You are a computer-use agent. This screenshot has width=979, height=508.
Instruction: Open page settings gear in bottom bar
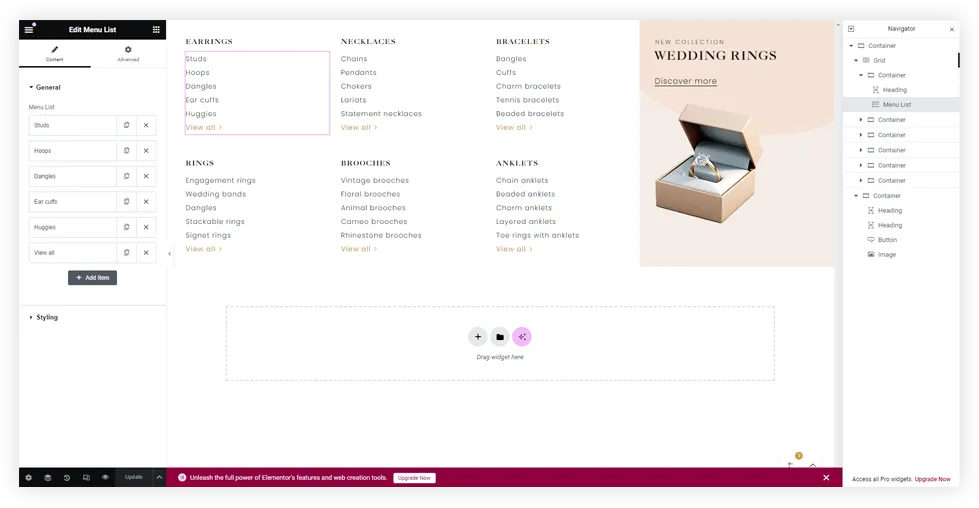(x=28, y=478)
